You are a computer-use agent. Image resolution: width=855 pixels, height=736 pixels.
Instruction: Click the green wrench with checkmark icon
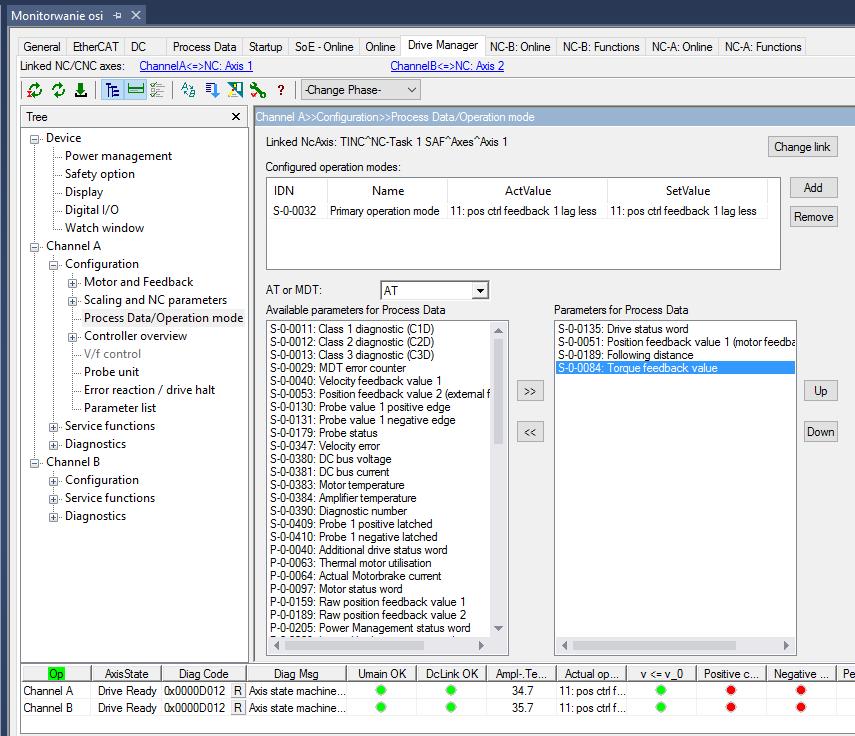click(x=258, y=90)
